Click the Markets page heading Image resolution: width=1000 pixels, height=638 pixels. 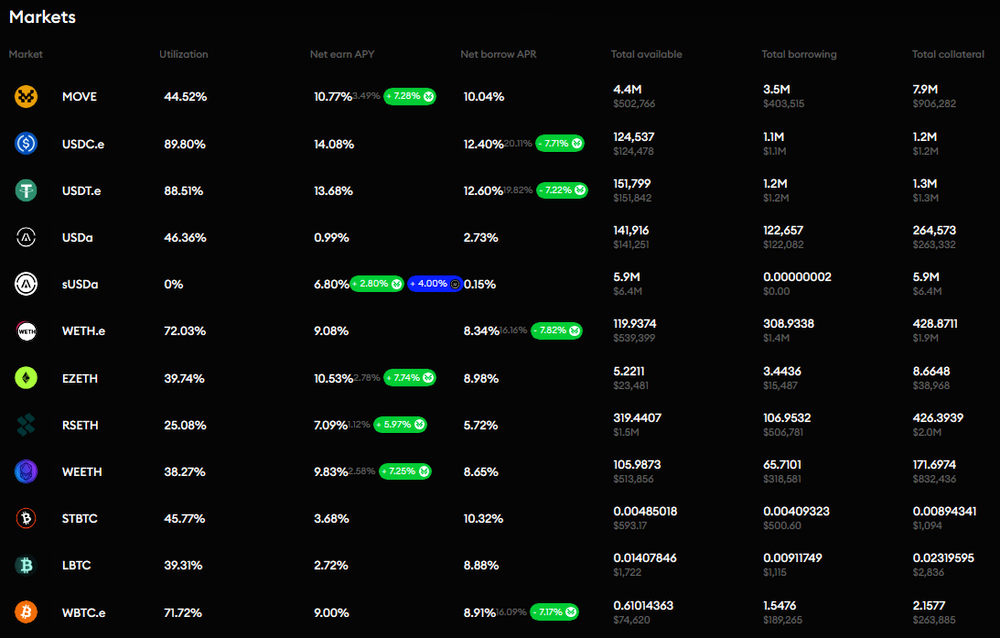(x=41, y=16)
